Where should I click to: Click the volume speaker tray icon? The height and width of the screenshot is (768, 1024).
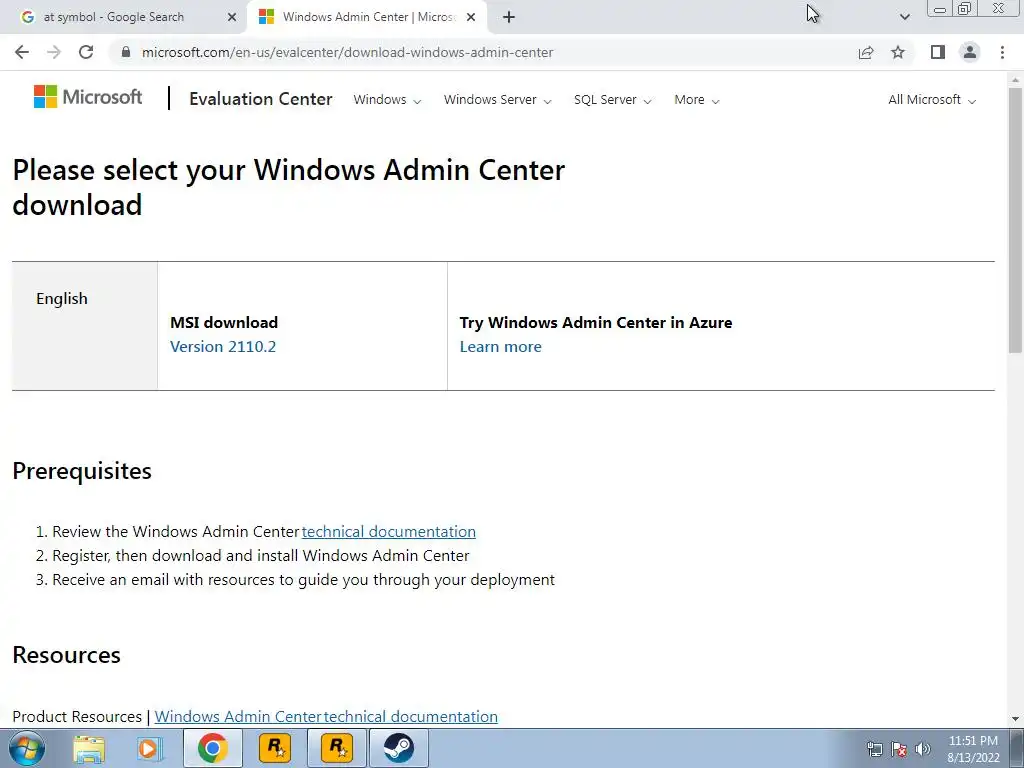(x=923, y=750)
